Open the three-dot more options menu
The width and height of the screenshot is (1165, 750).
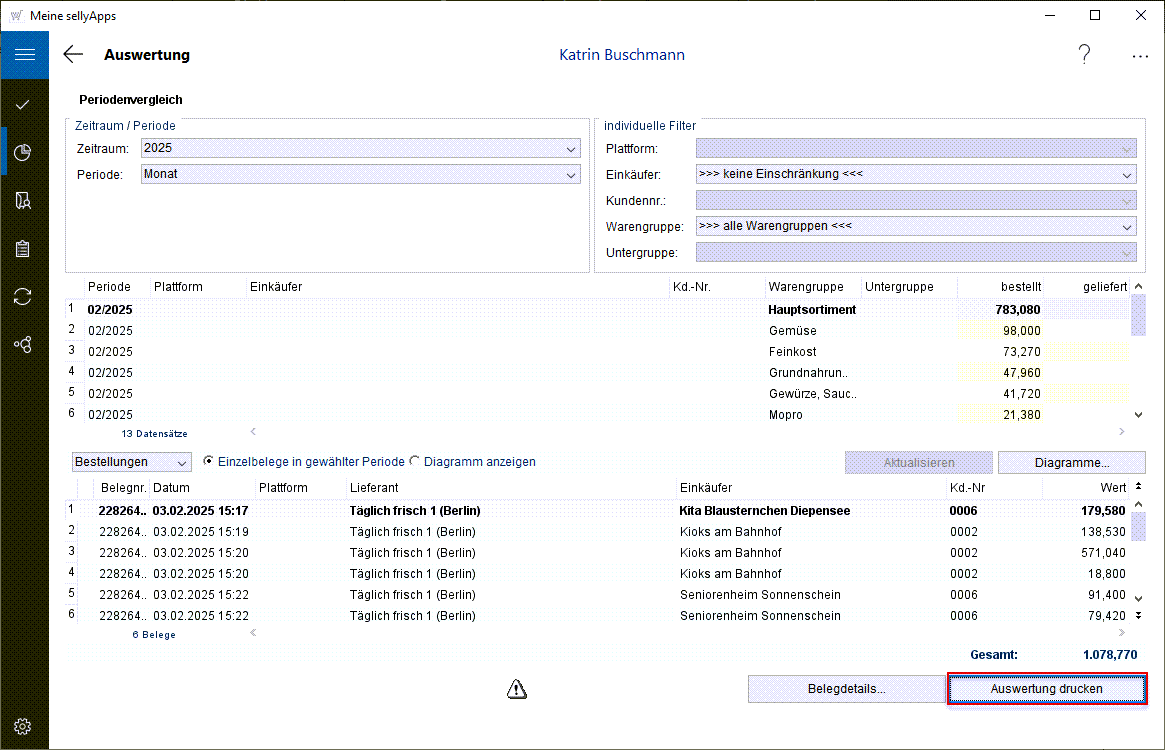point(1140,56)
